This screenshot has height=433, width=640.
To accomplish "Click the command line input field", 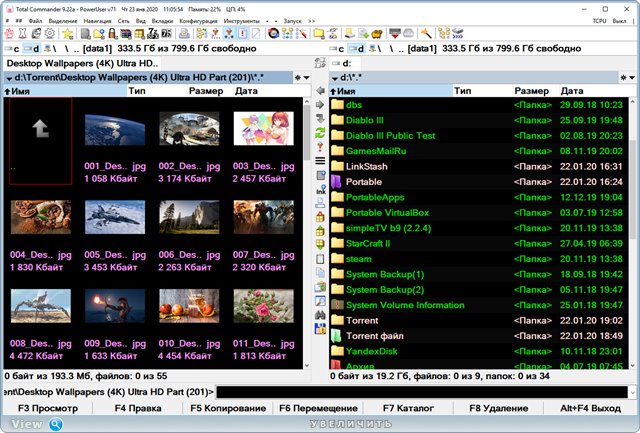I will point(422,393).
